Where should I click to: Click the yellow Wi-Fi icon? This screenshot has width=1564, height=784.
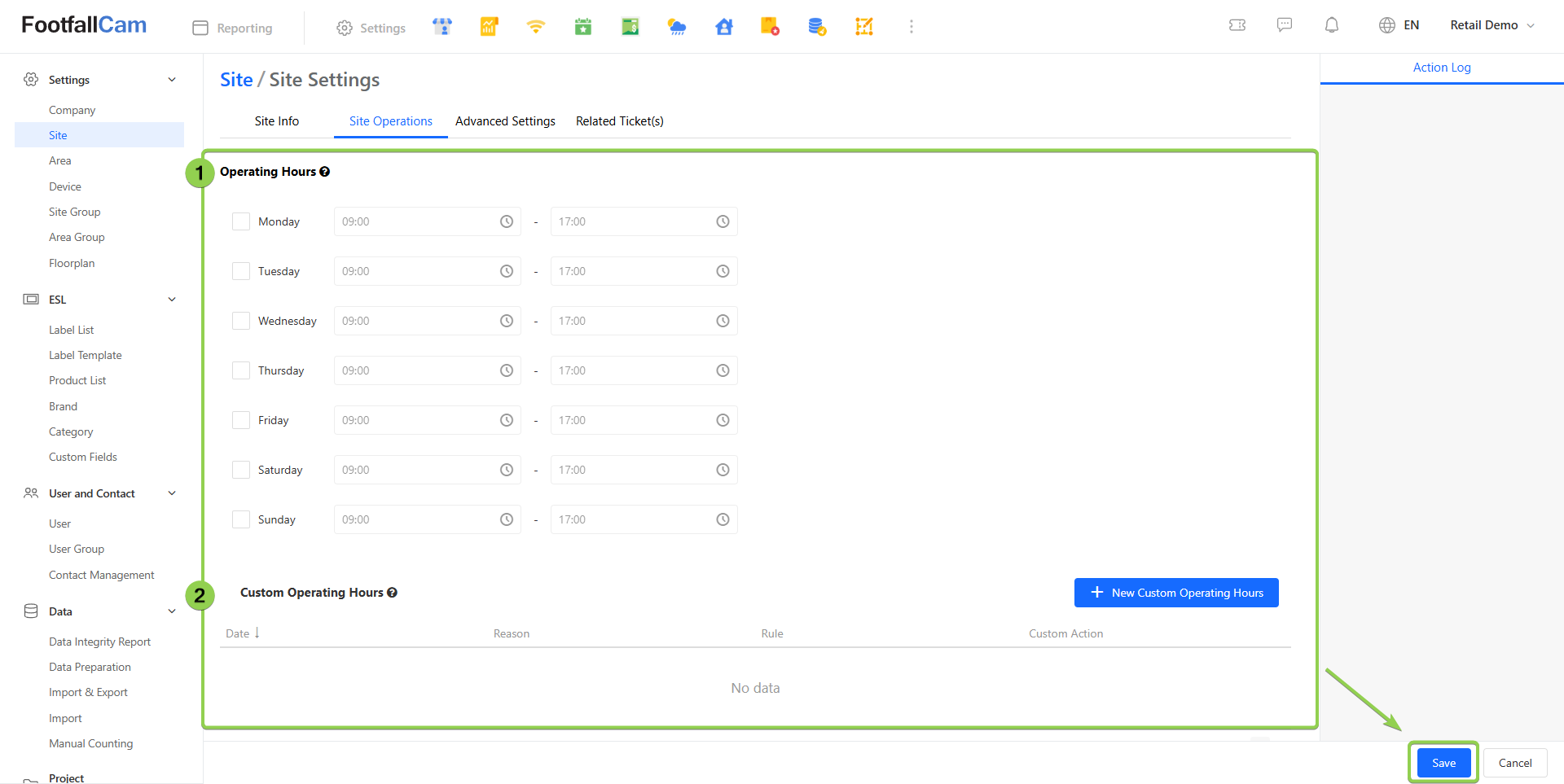point(535,27)
